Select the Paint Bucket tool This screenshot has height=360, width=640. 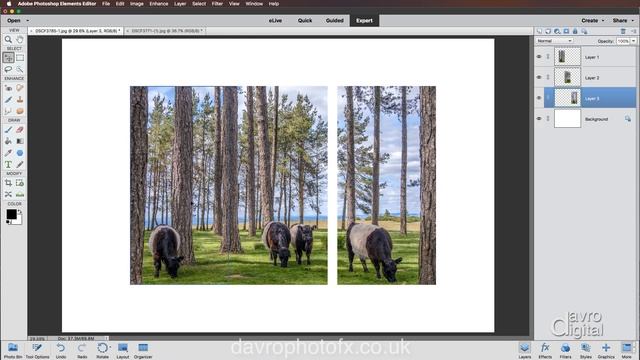(x=8, y=141)
